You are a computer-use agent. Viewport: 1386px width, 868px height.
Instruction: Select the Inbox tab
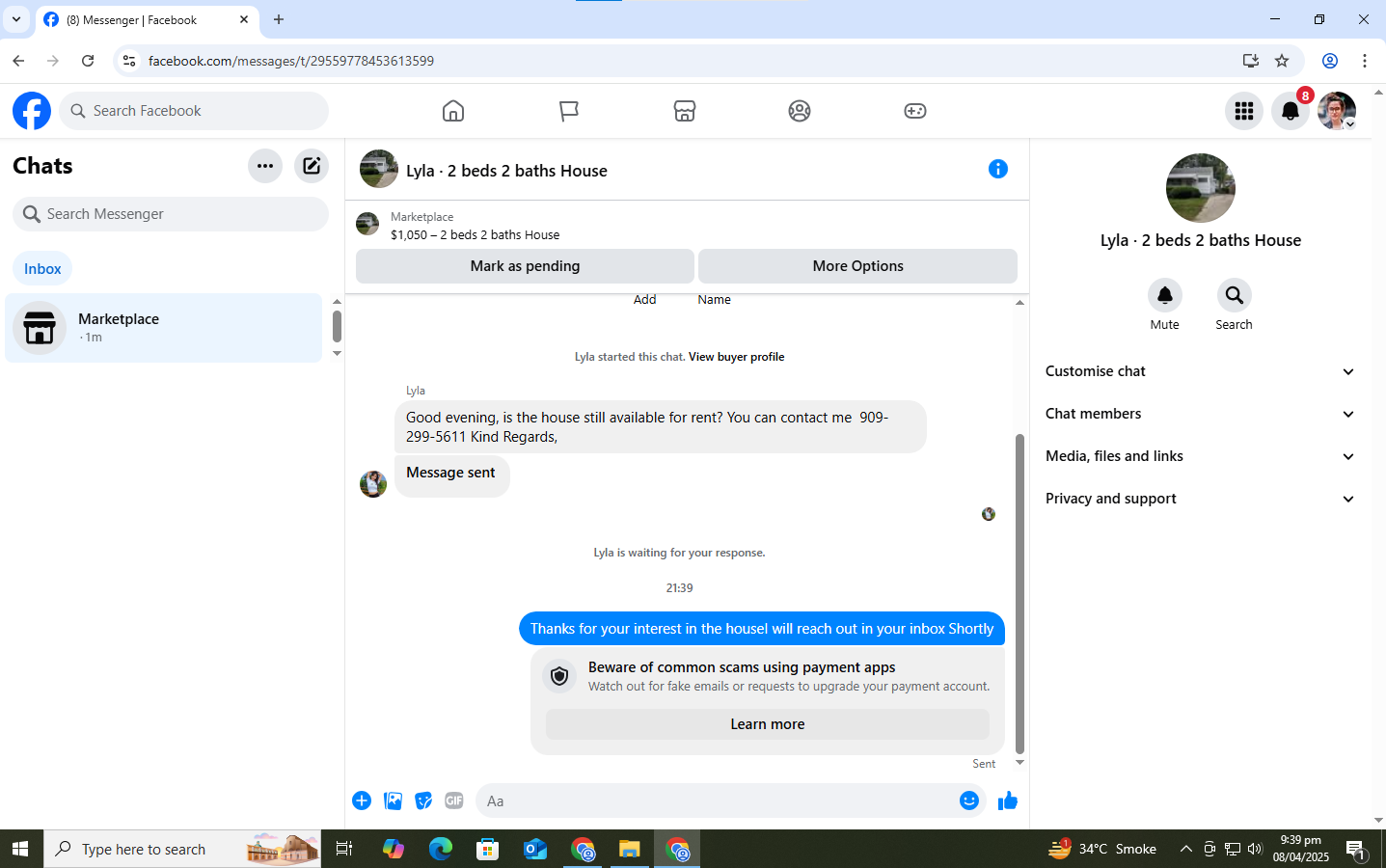tap(42, 269)
